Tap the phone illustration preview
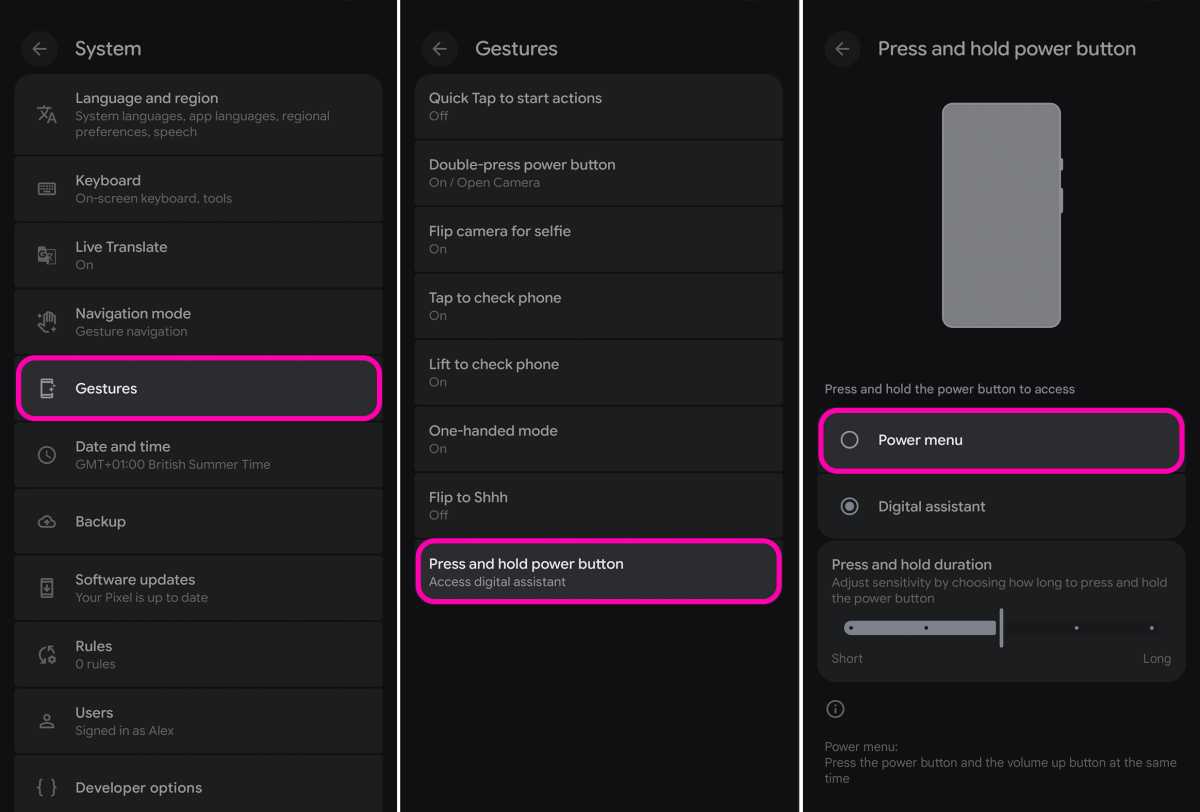1200x812 pixels. (x=1001, y=215)
